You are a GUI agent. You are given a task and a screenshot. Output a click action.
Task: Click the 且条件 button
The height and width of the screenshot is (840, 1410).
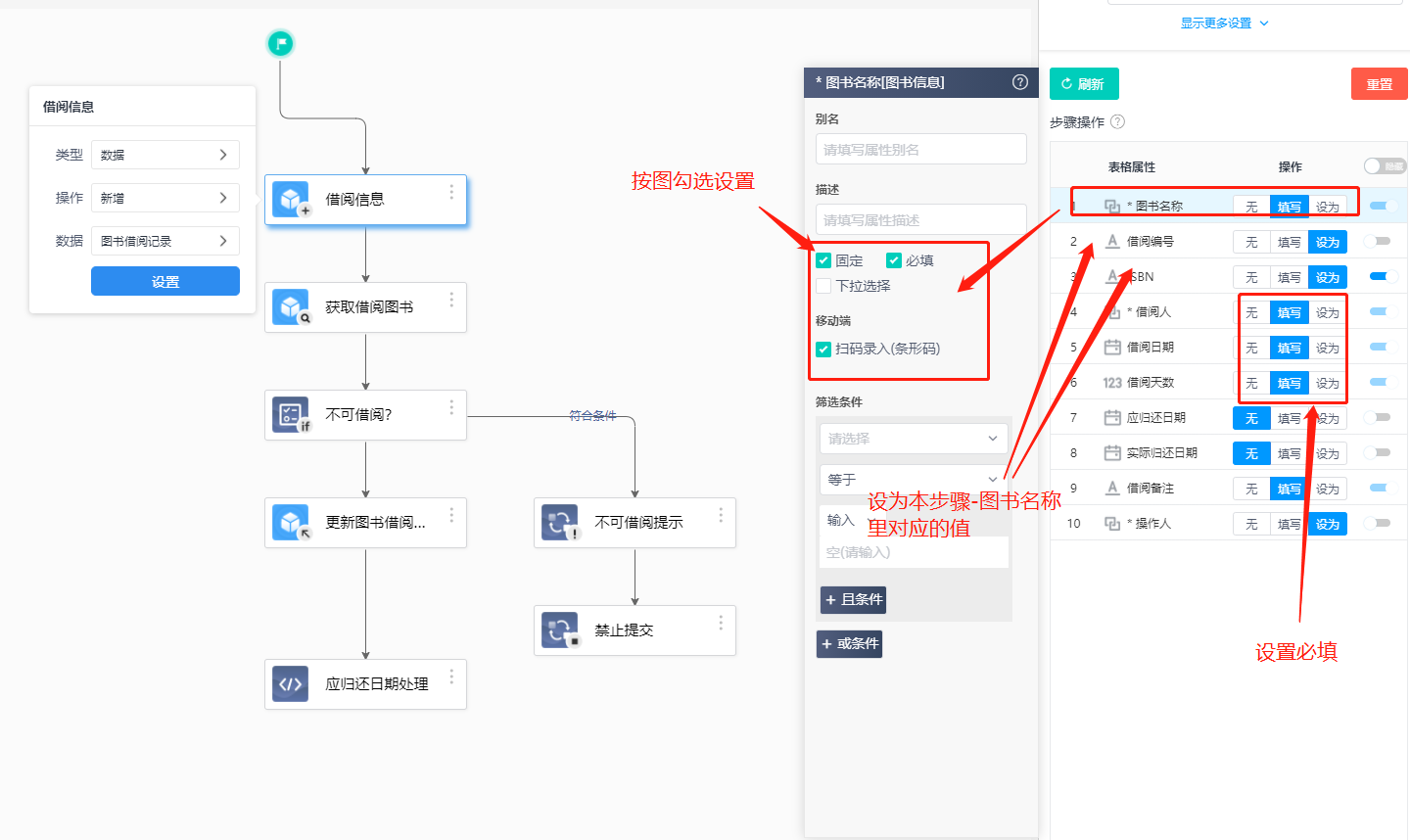[853, 599]
